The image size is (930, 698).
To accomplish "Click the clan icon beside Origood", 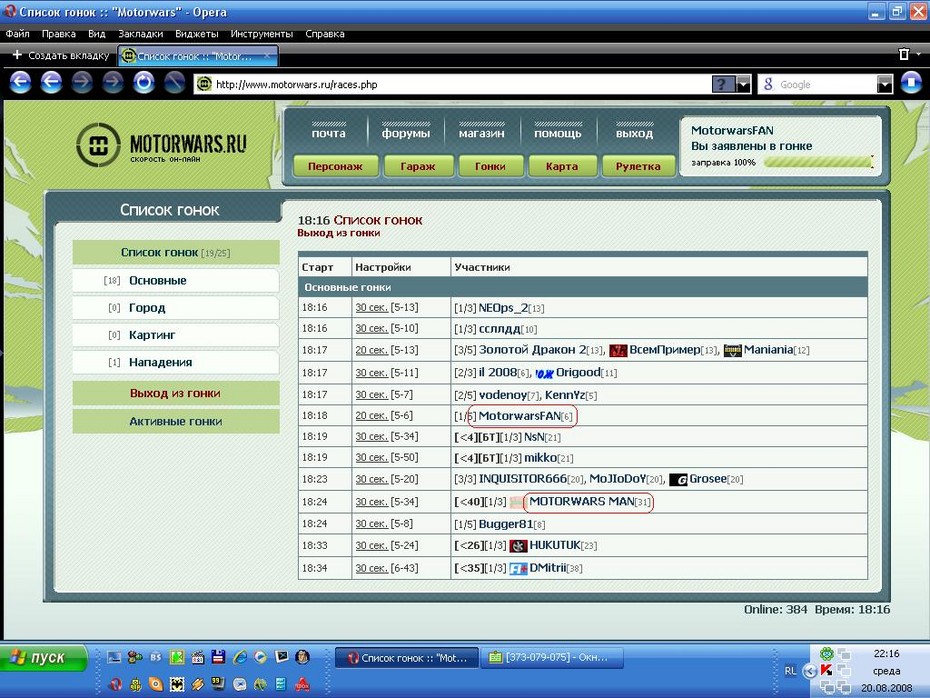I will tap(544, 373).
